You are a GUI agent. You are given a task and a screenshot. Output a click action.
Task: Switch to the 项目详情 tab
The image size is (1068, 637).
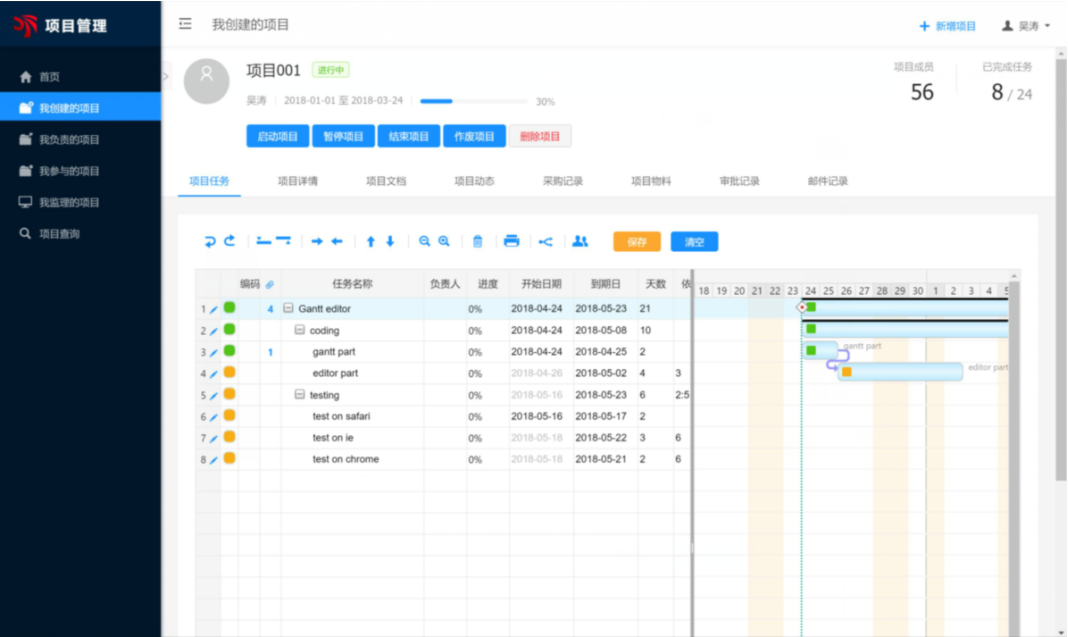click(298, 181)
